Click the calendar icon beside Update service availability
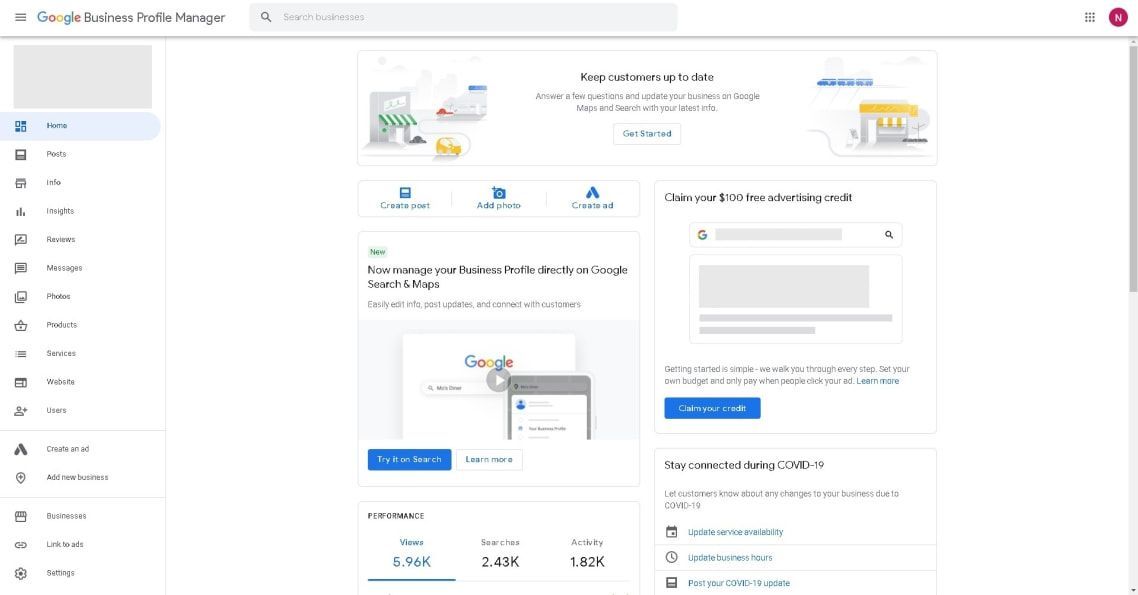1138x595 pixels. click(671, 532)
